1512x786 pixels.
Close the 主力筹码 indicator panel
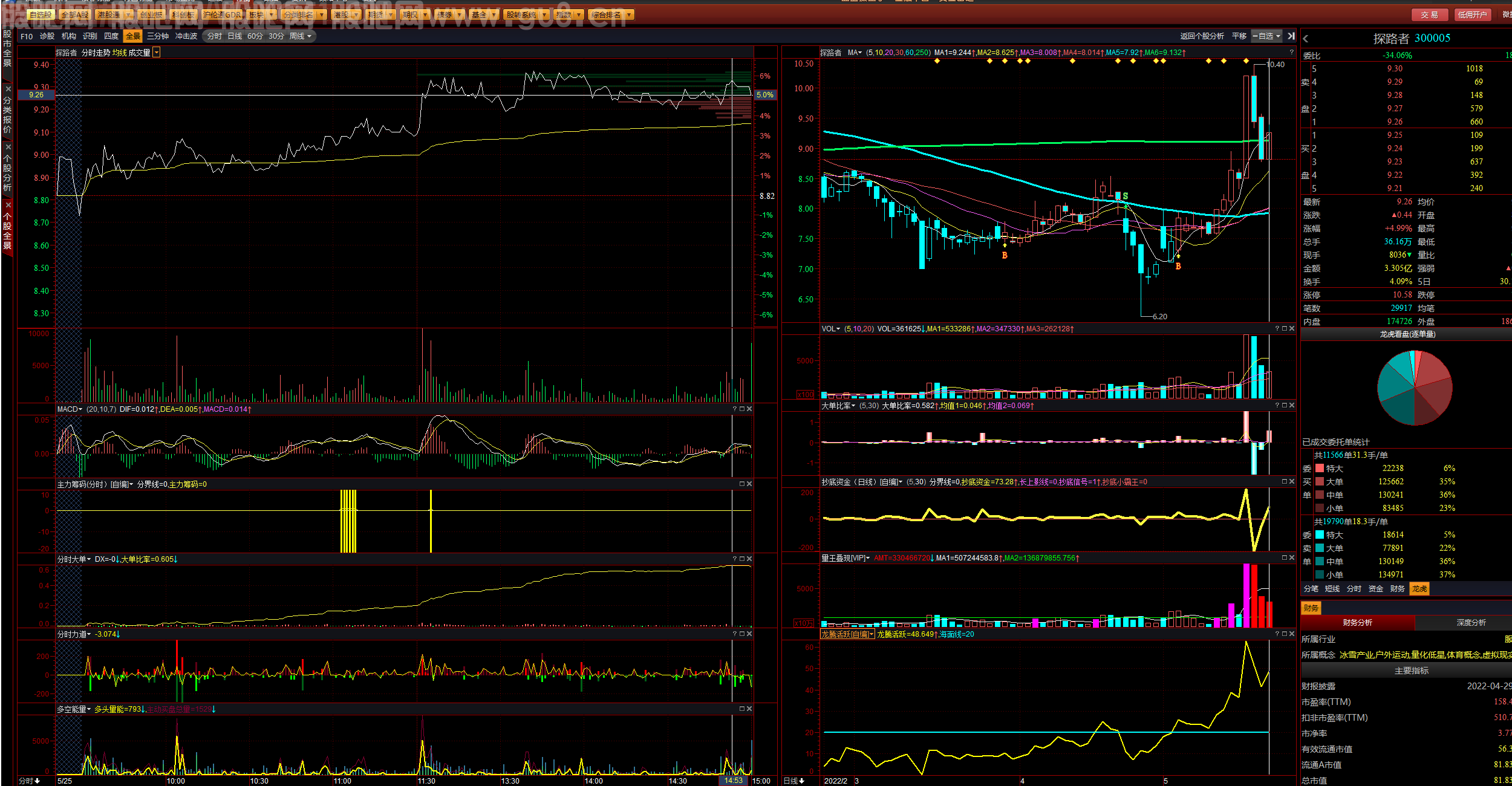coord(749,484)
